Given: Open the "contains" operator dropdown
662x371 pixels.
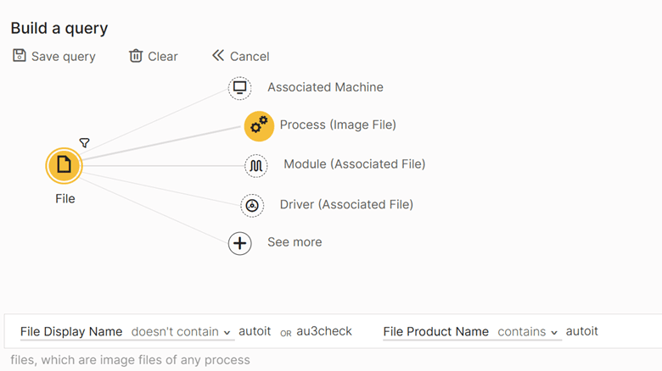Looking at the screenshot, I should pos(527,332).
